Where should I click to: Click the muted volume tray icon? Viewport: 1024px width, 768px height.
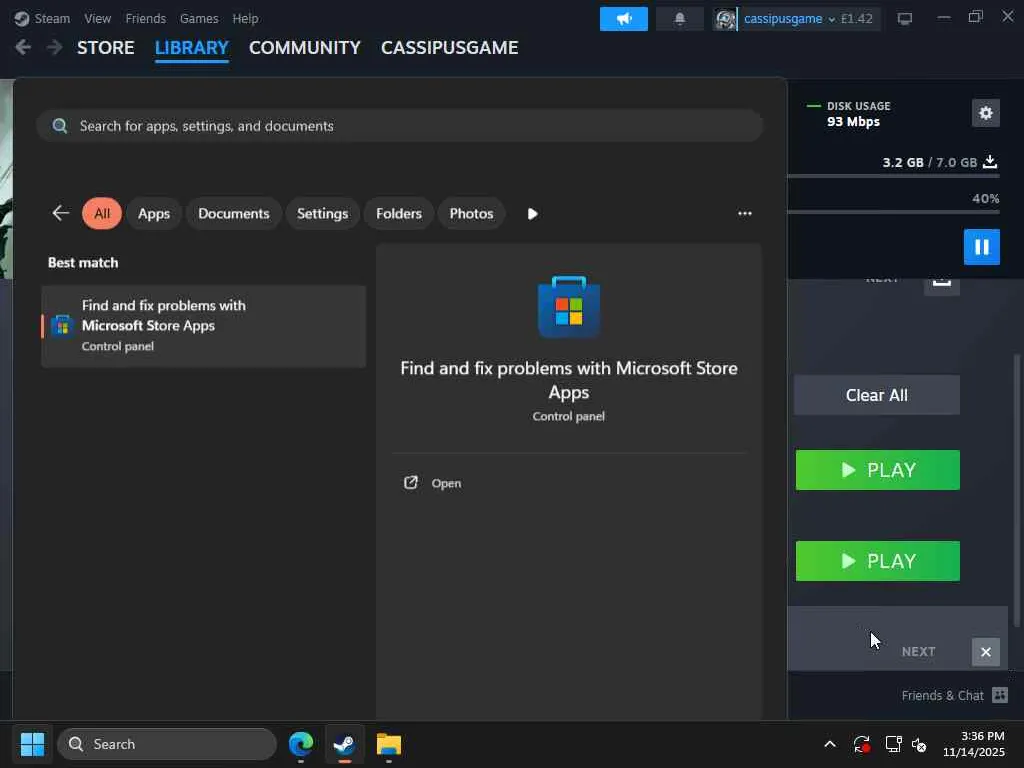(919, 744)
